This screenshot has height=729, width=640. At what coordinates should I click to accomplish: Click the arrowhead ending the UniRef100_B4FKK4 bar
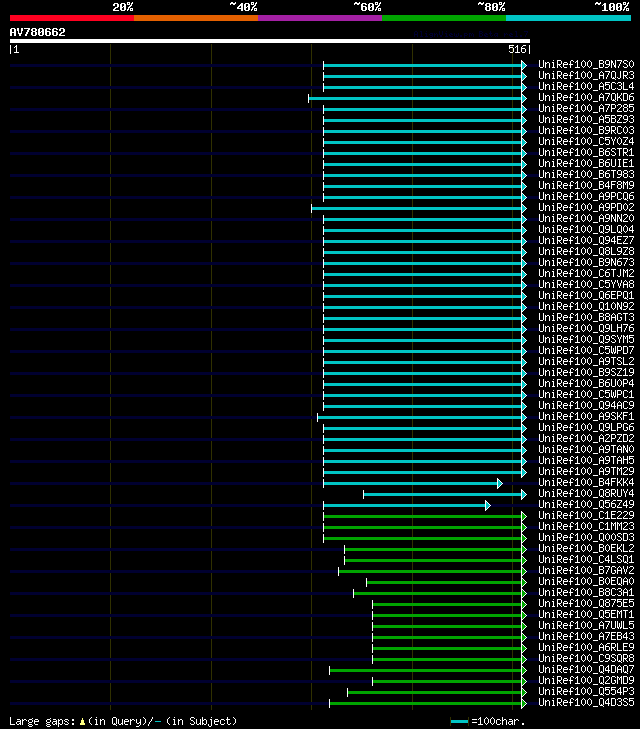(x=500, y=484)
